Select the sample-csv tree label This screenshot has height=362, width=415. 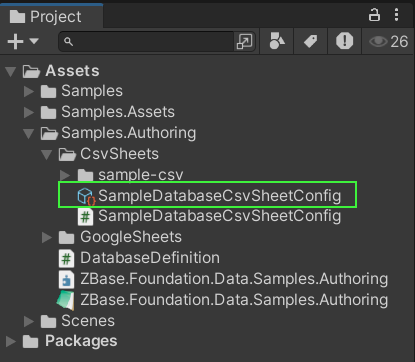tap(141, 175)
